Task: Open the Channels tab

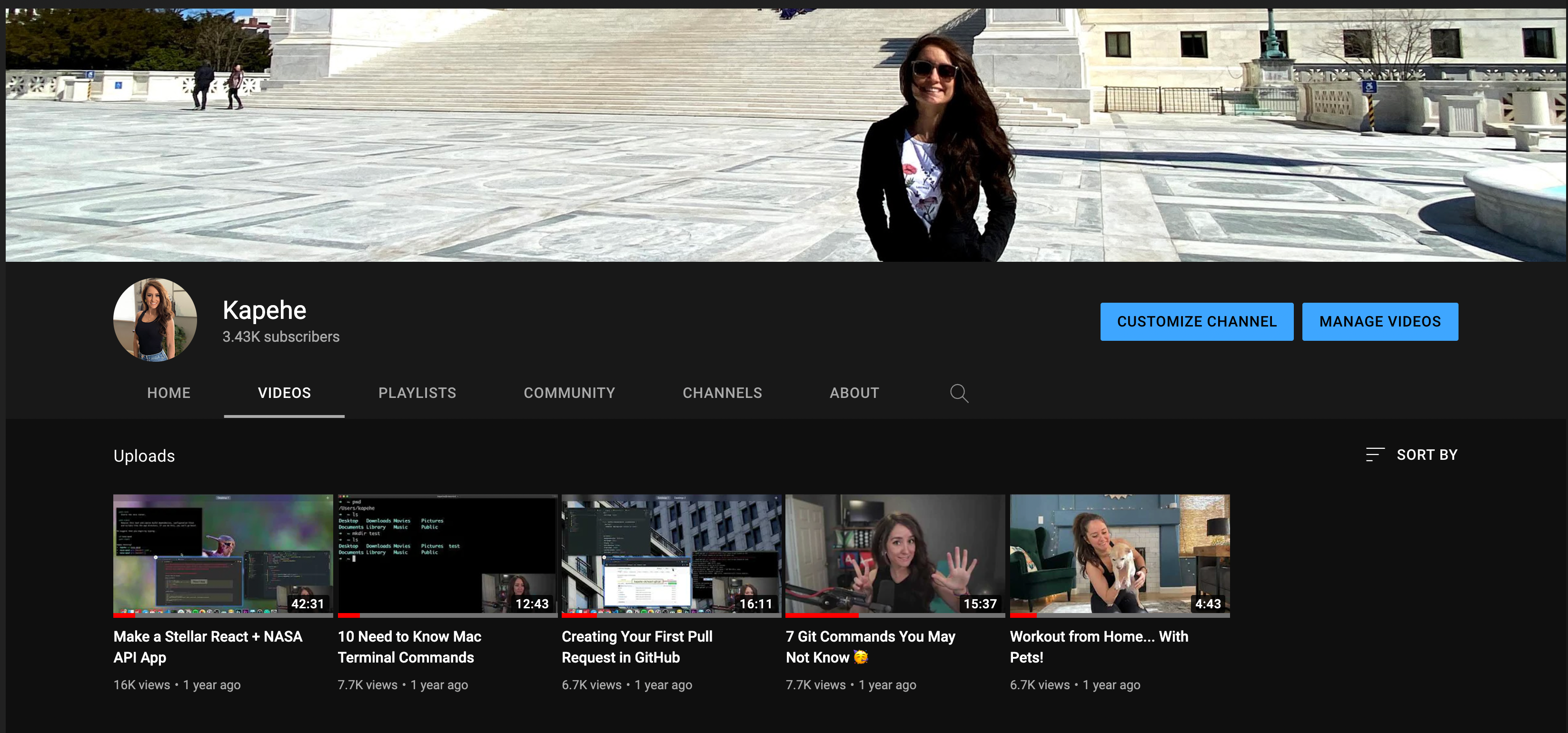Action: [x=722, y=393]
